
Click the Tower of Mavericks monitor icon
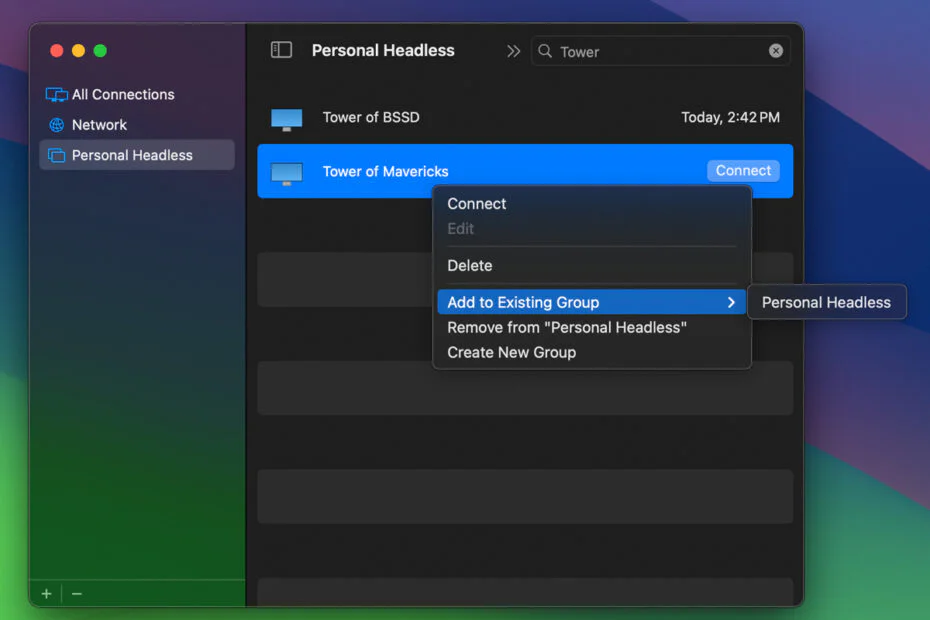286,173
